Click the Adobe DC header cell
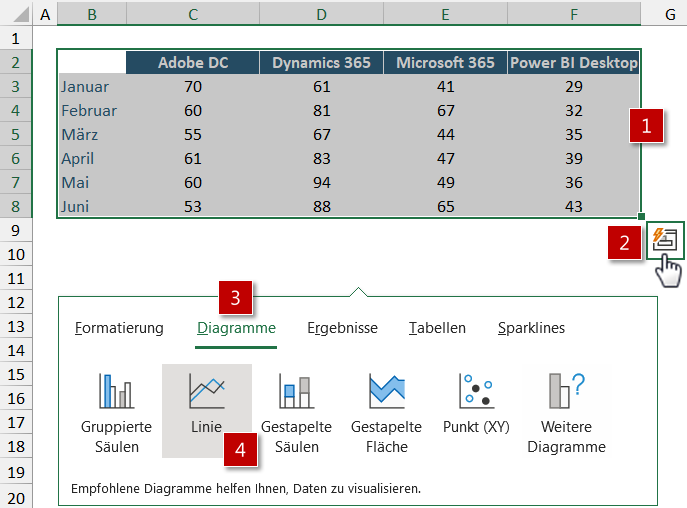687x508 pixels. (193, 62)
